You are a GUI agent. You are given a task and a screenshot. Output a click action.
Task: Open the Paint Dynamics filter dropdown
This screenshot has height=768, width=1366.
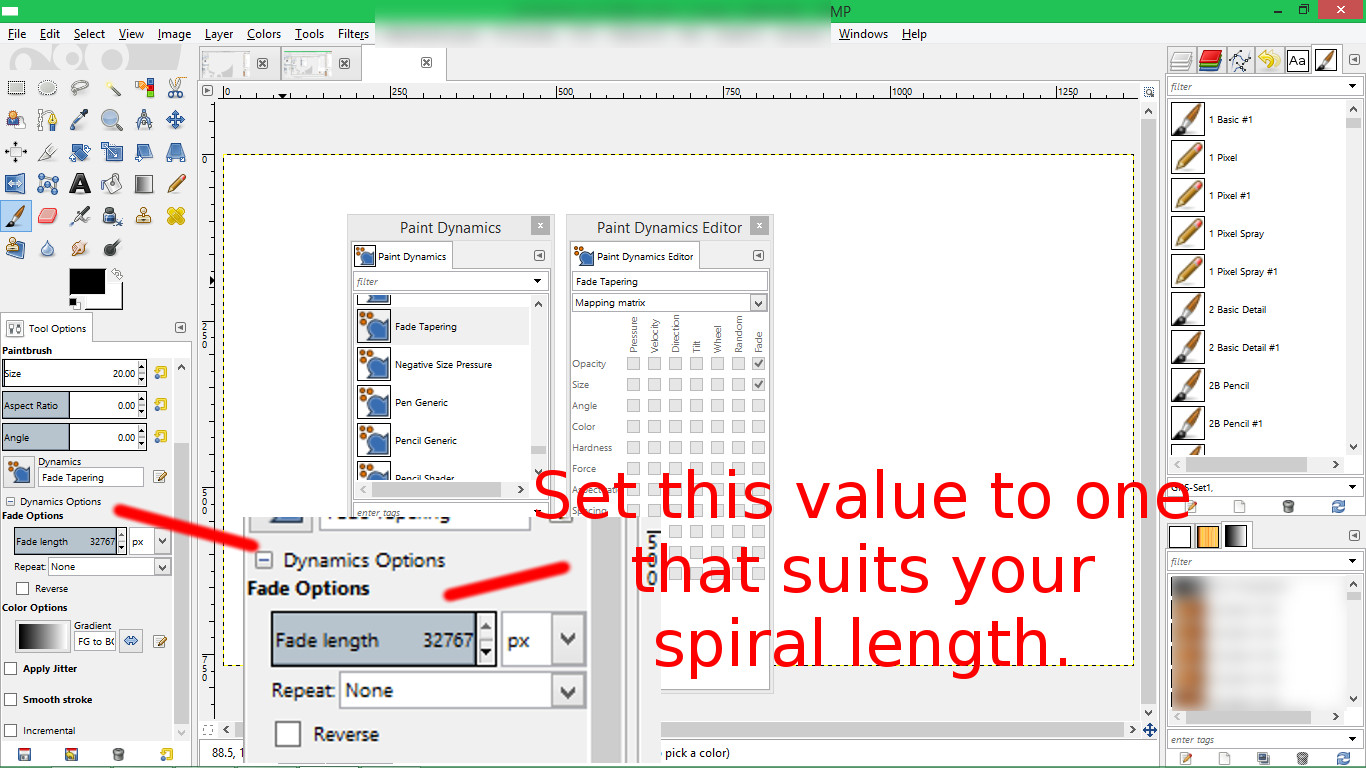click(538, 282)
